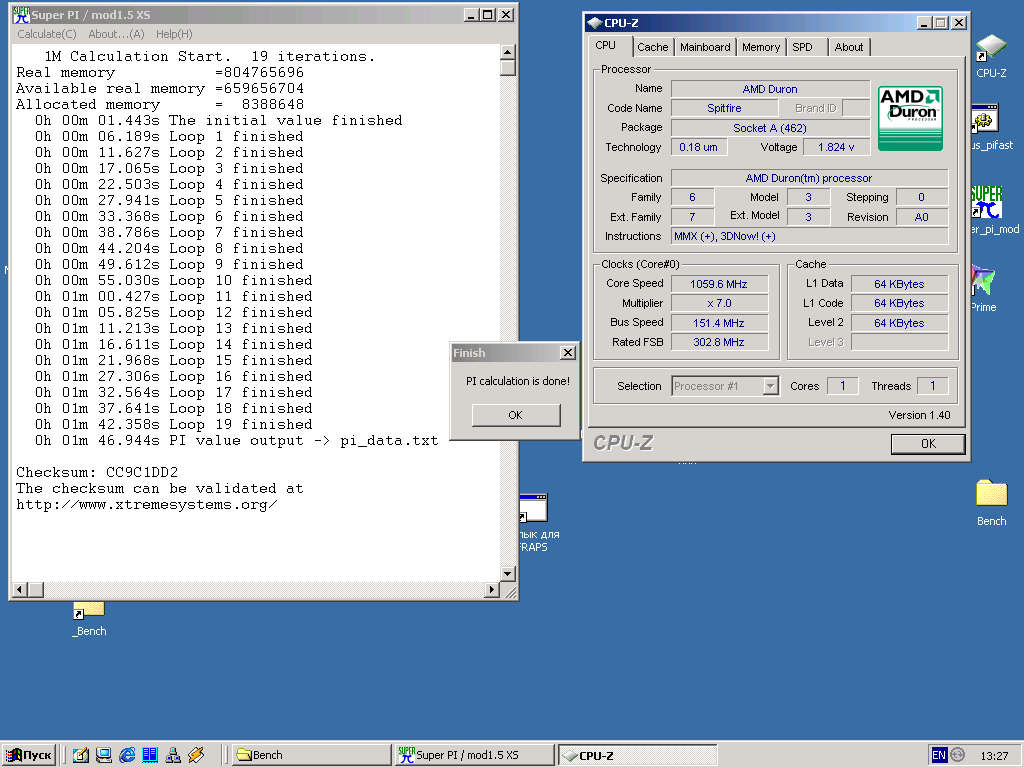Open the Processor #1 selection dropdown
This screenshot has height=768, width=1024.
[x=725, y=386]
